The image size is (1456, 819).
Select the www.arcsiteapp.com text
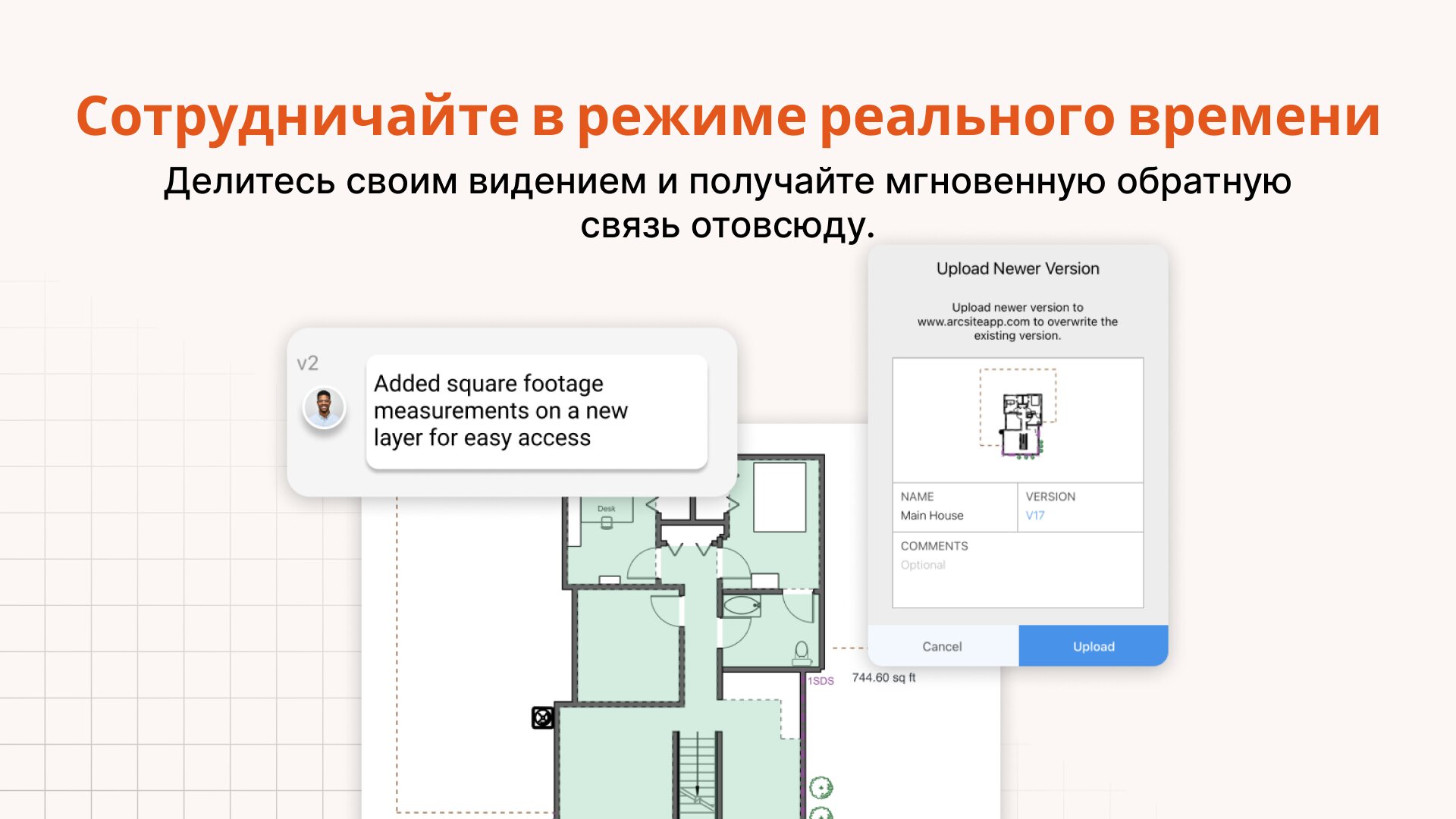[x=973, y=322]
